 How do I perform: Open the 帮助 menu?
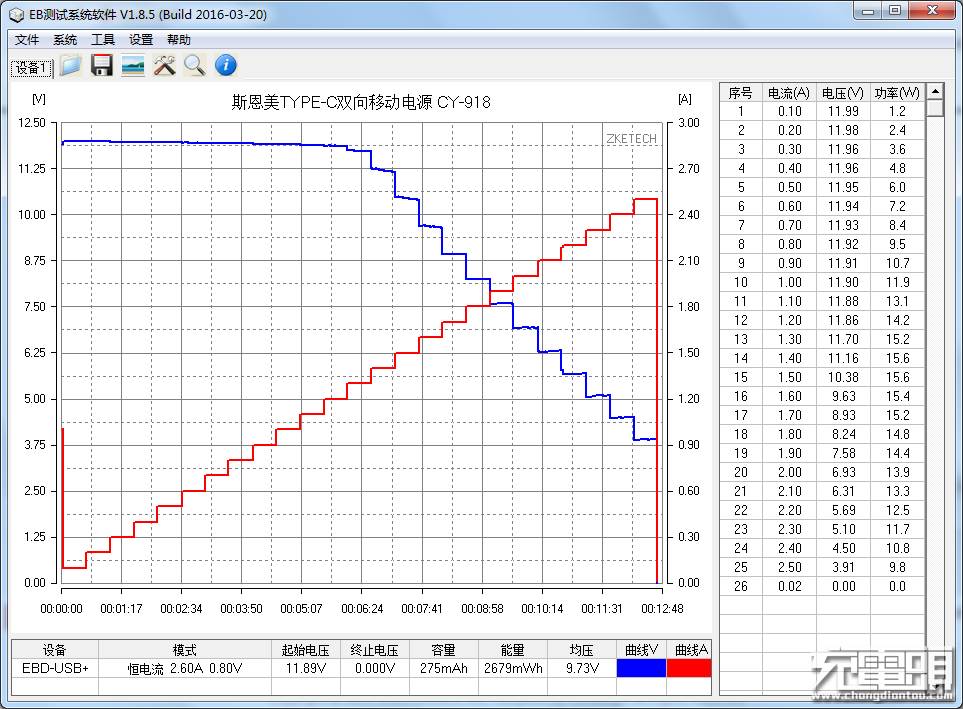(179, 40)
